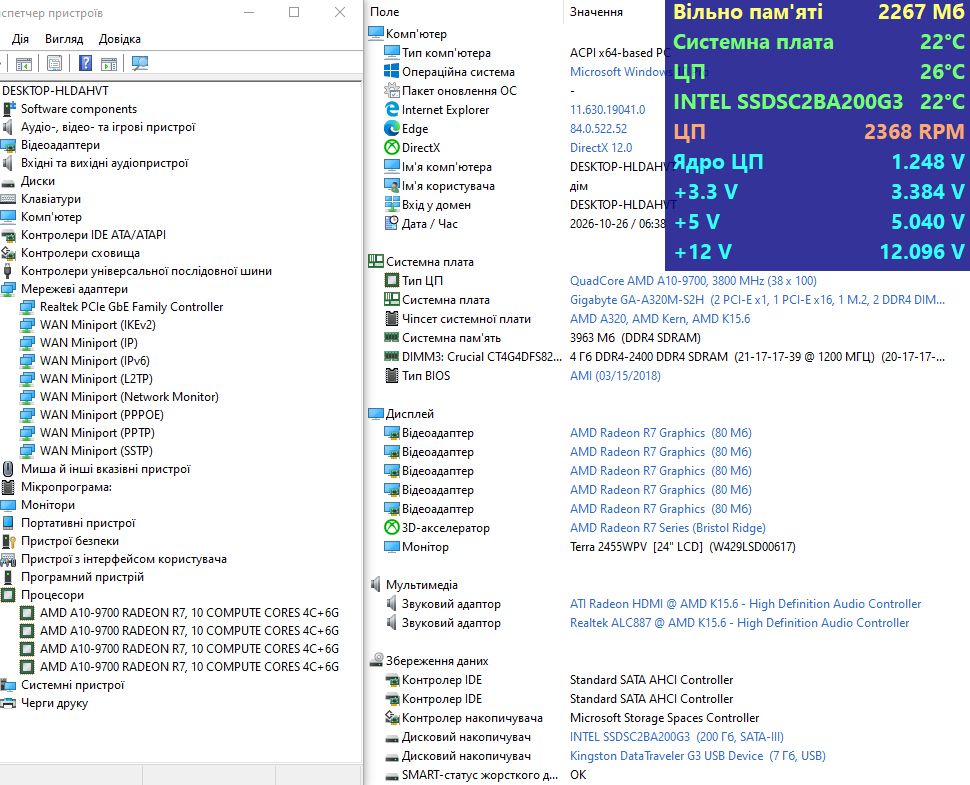Select the DIMM3: Crucial memory row
970x785 pixels.
666,357
